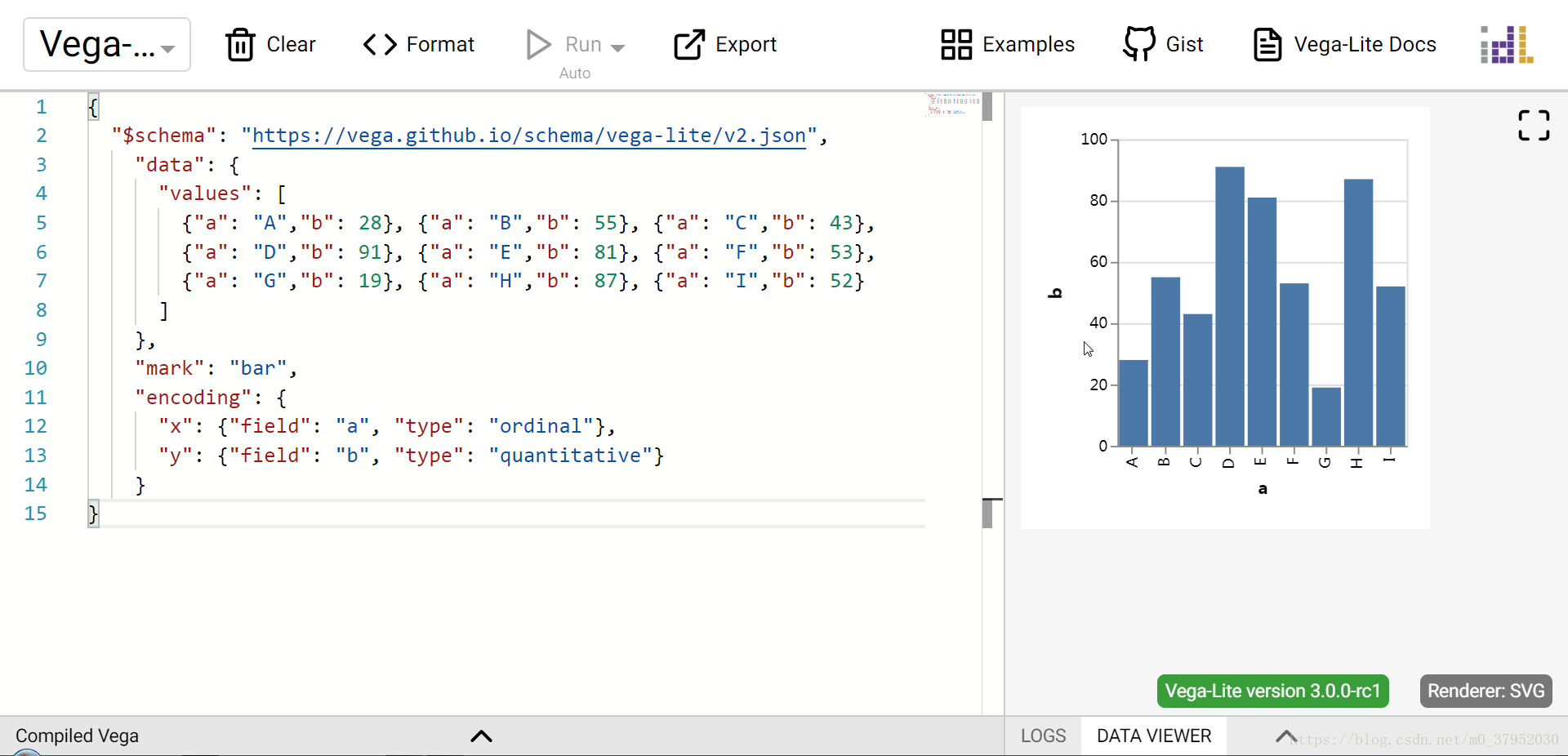This screenshot has height=756, width=1568.
Task: Click the Renderer: SVG badge
Action: click(1486, 691)
